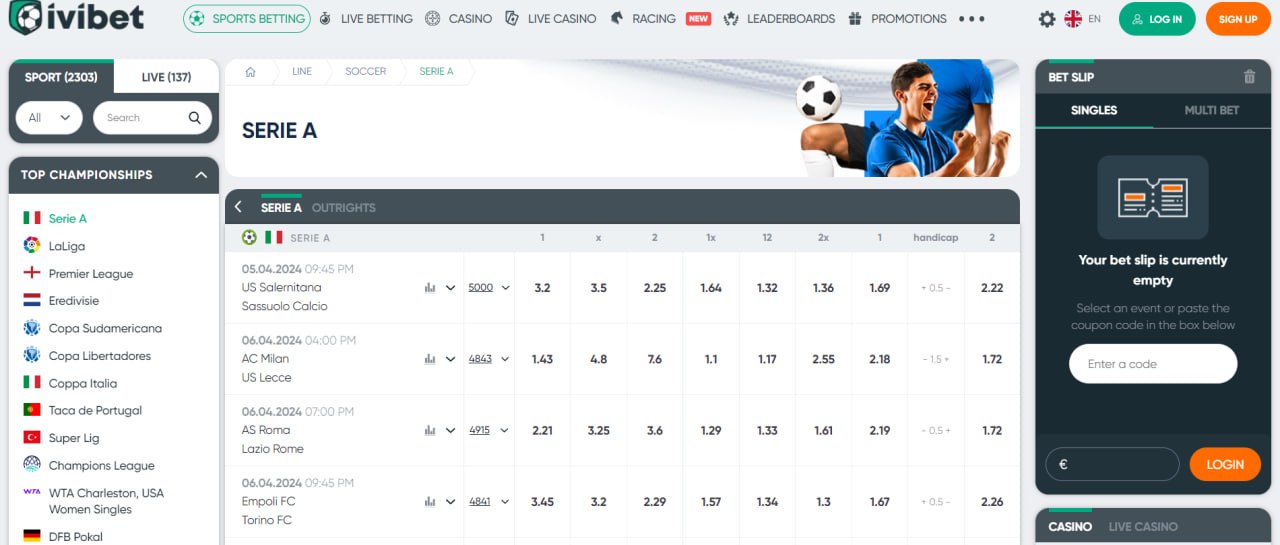Click the ivibet logo
1280x545 pixels.
tap(76, 17)
